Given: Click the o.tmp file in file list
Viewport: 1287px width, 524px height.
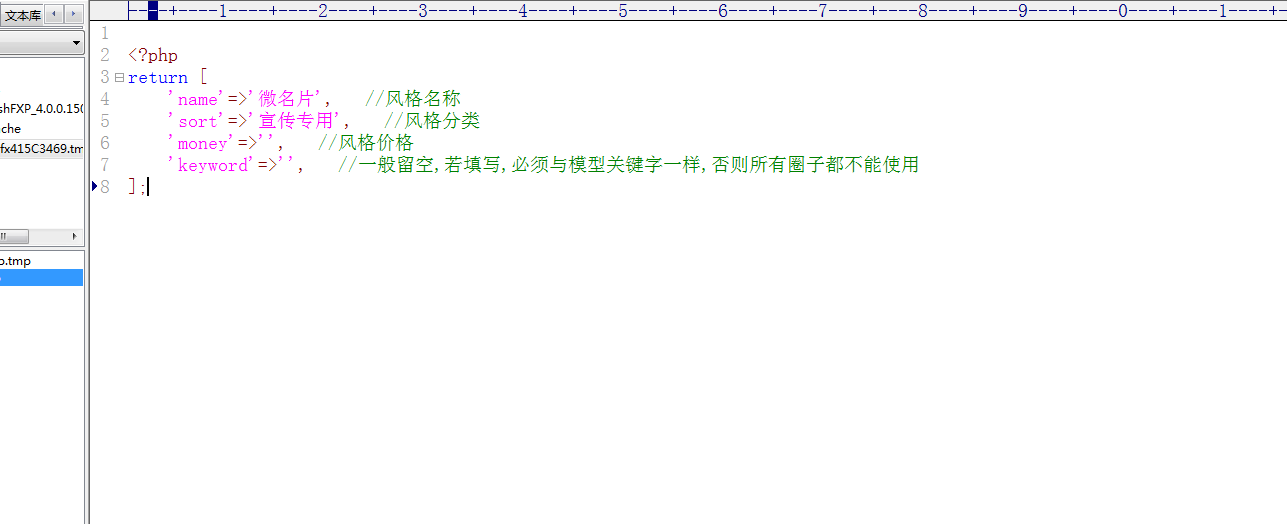Looking at the screenshot, I should (x=15, y=261).
